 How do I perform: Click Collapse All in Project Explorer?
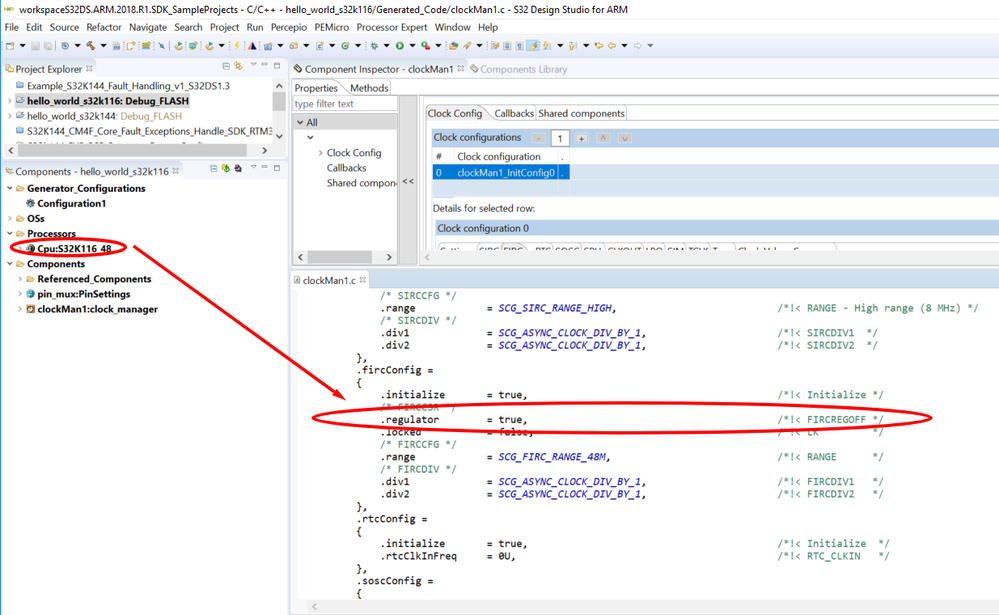click(x=226, y=66)
